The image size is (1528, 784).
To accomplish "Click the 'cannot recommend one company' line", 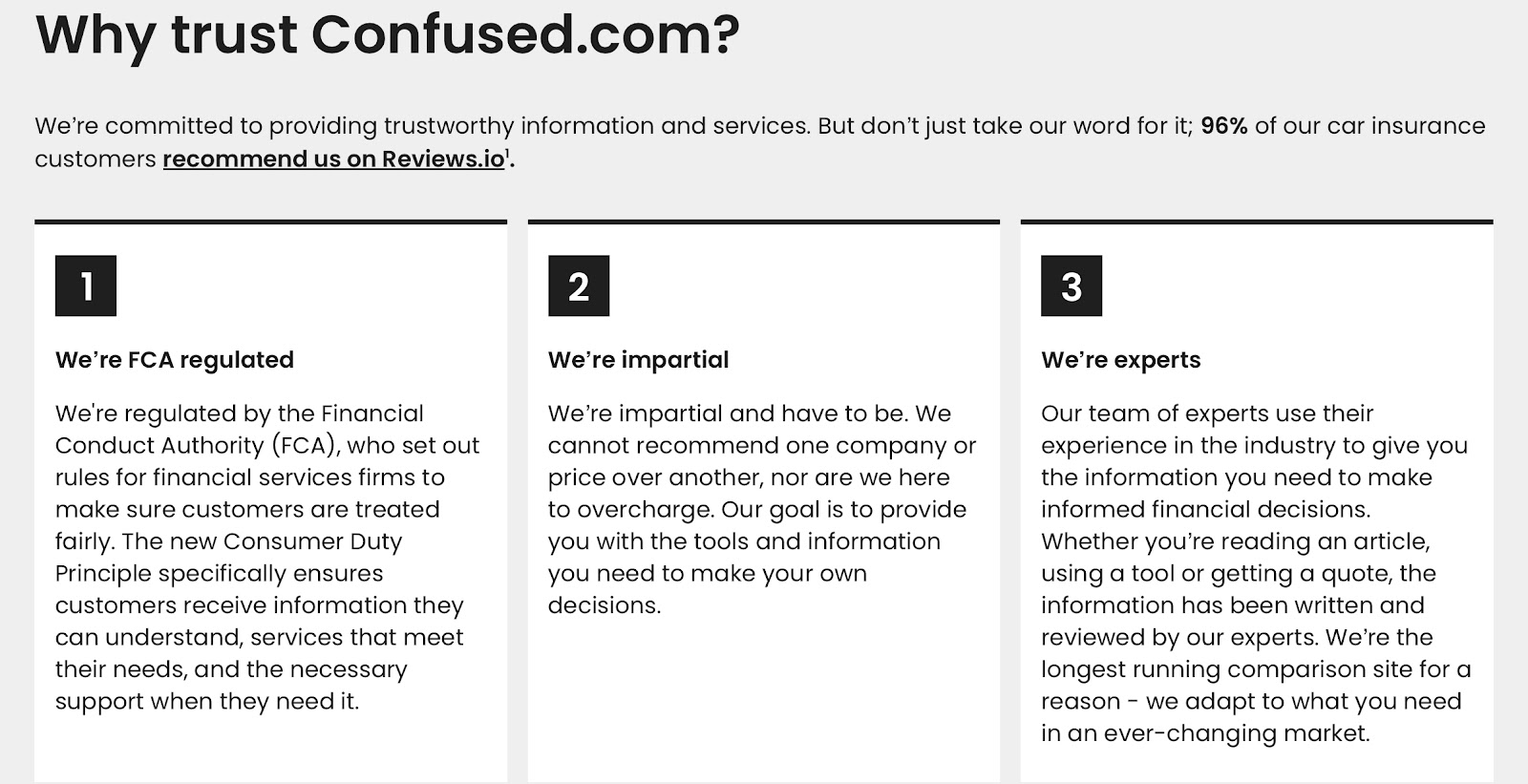I will pyautogui.click(x=762, y=446).
